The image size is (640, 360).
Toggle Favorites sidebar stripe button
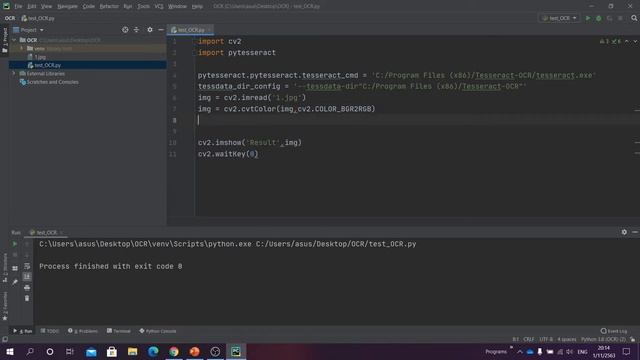point(4,306)
